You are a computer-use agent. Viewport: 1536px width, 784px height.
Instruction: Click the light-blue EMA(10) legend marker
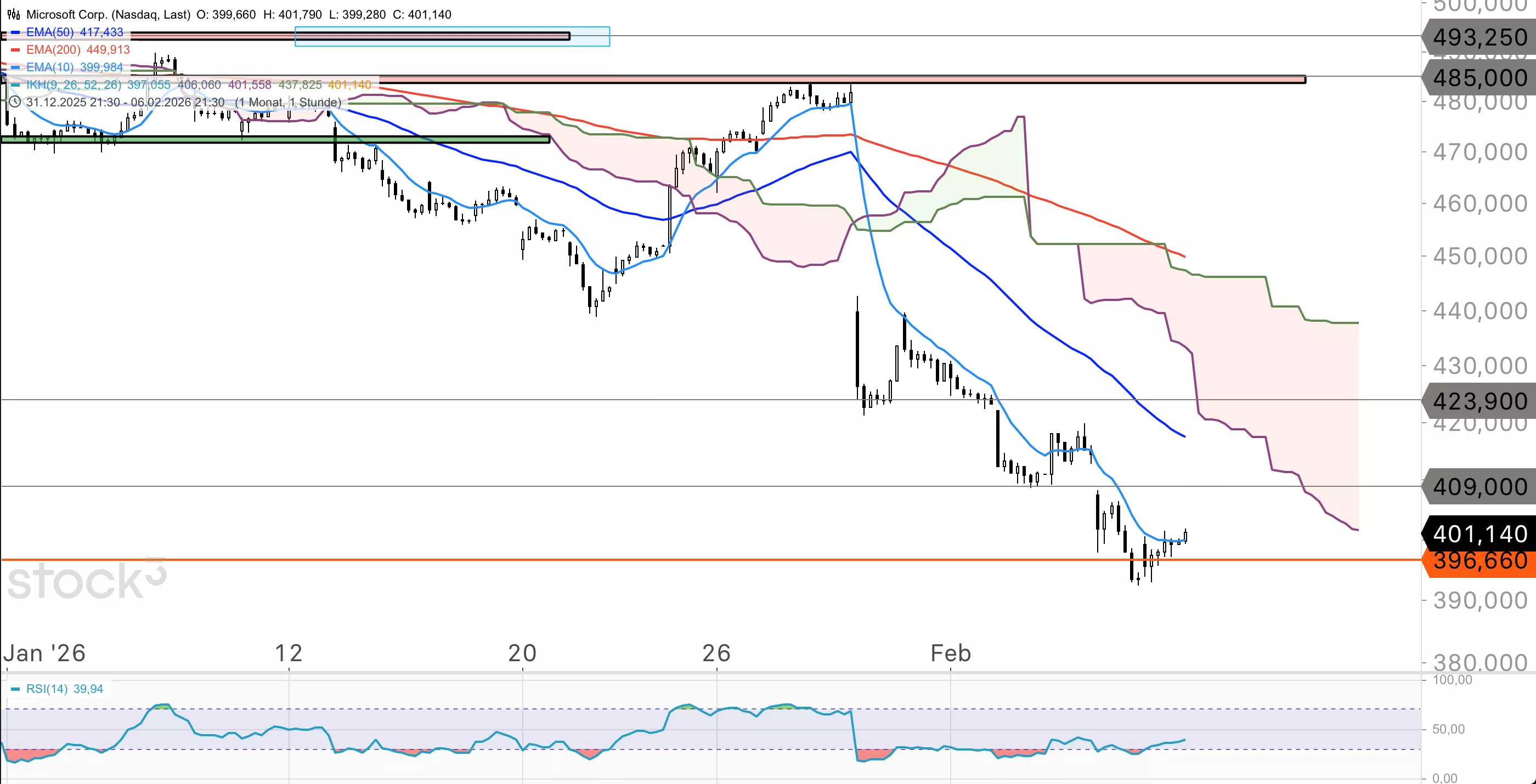15,67
